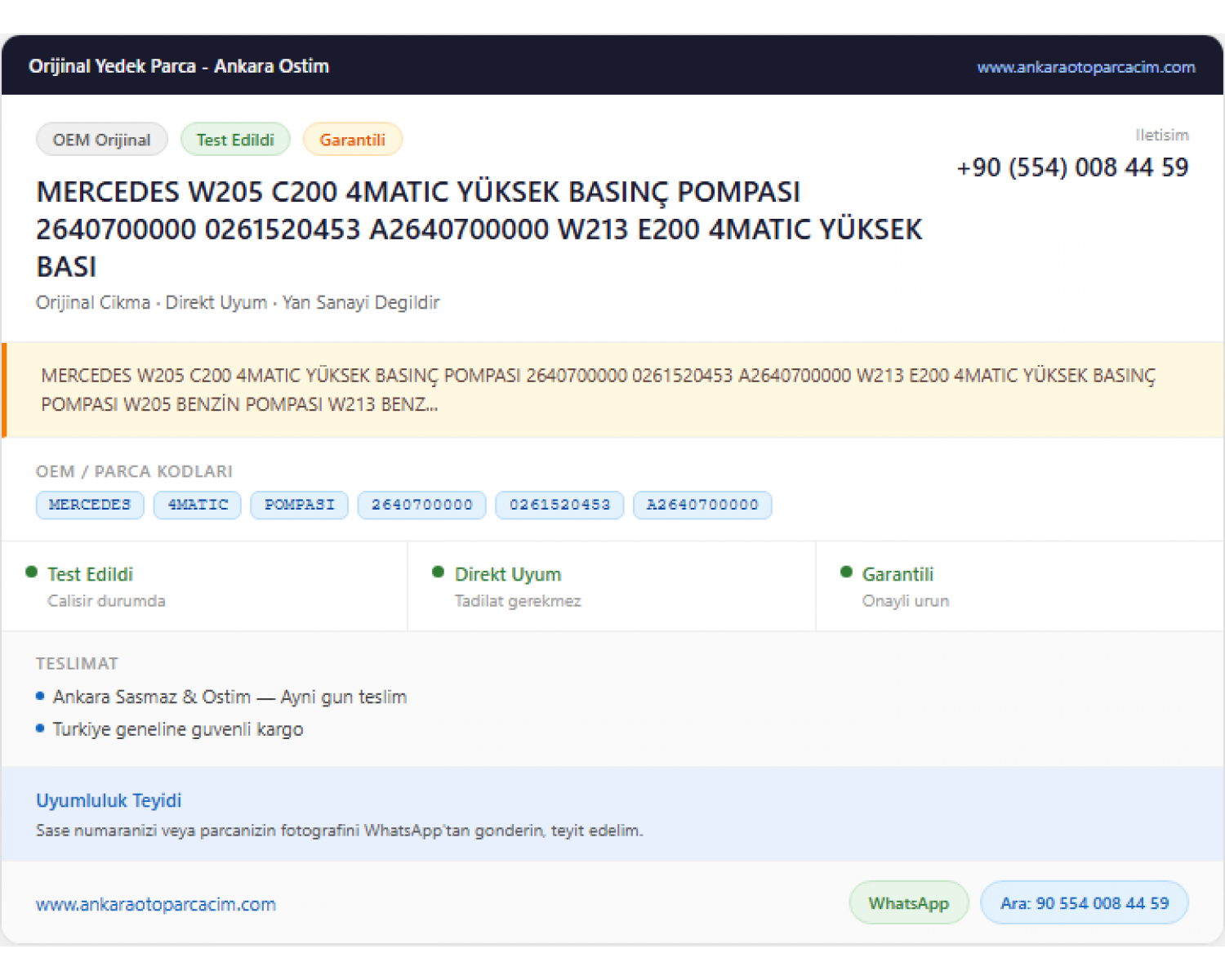This screenshot has height=980, width=1225.
Task: Click the green dot beside Test Edildi feature
Action: click(x=32, y=572)
